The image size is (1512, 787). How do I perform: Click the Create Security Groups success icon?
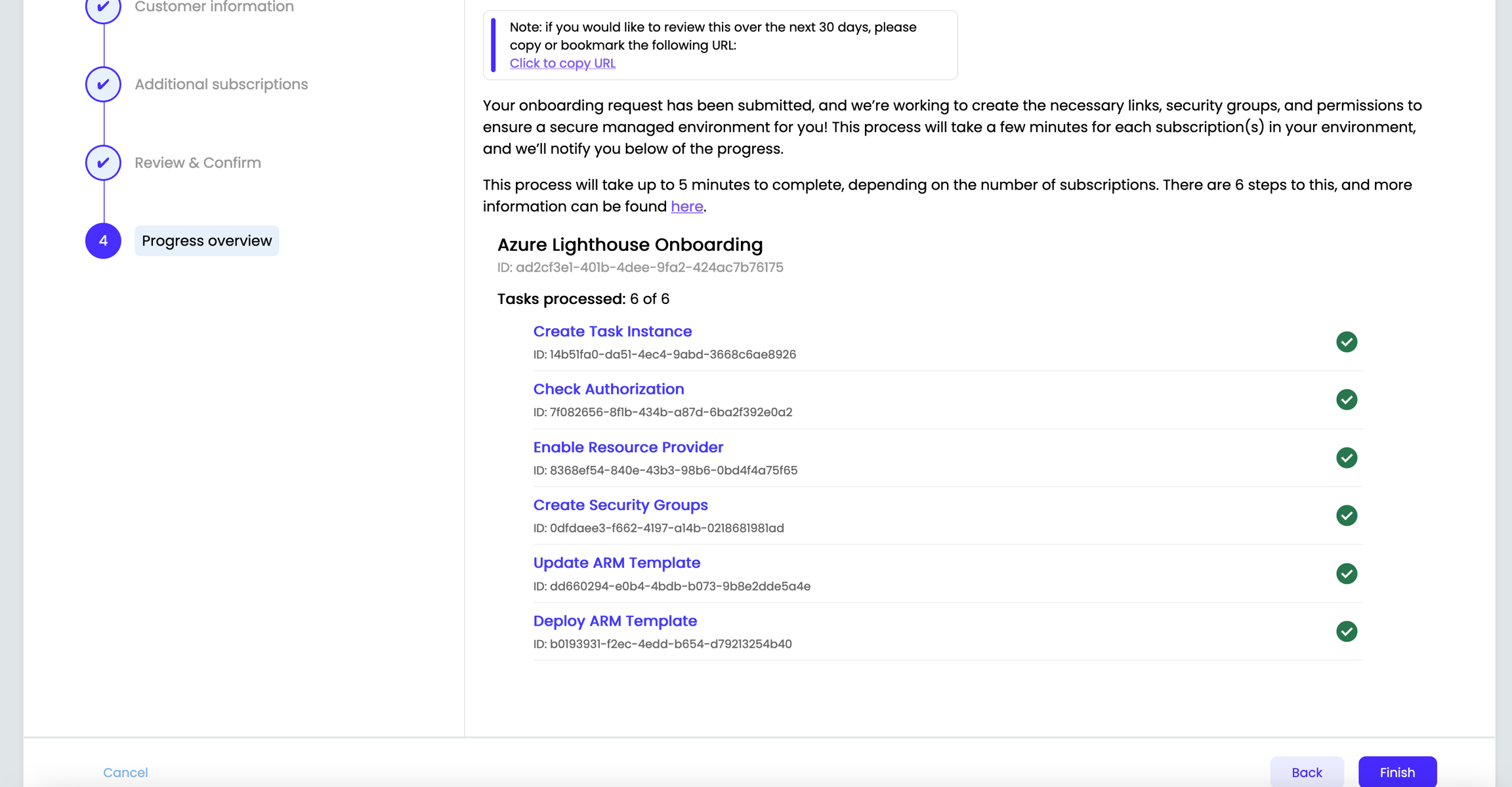pyautogui.click(x=1346, y=515)
